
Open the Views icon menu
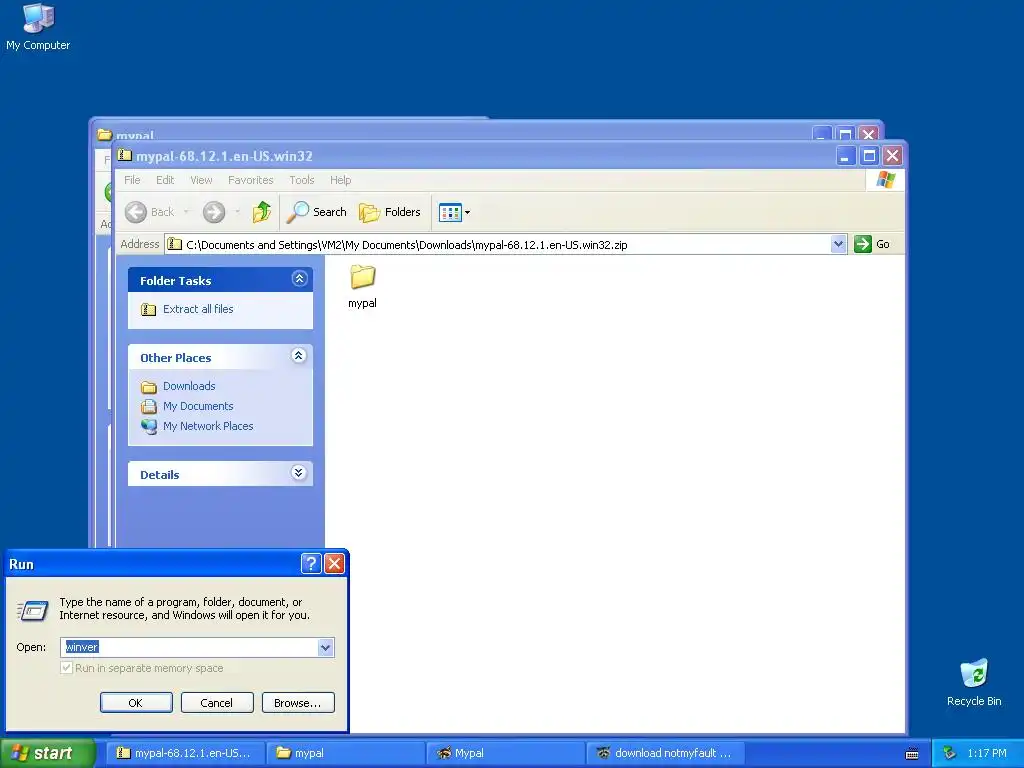455,212
